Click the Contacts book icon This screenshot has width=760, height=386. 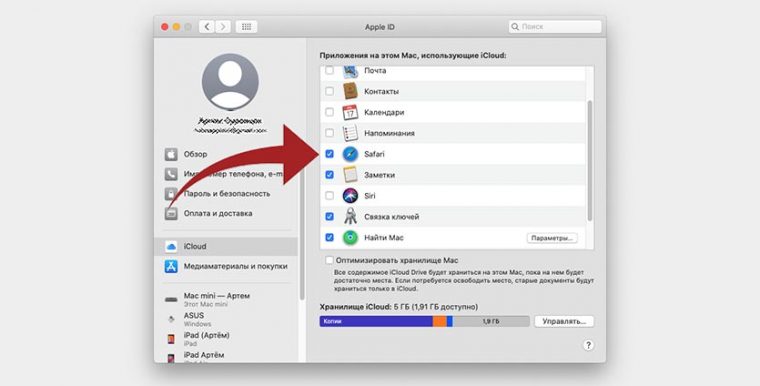click(x=350, y=91)
